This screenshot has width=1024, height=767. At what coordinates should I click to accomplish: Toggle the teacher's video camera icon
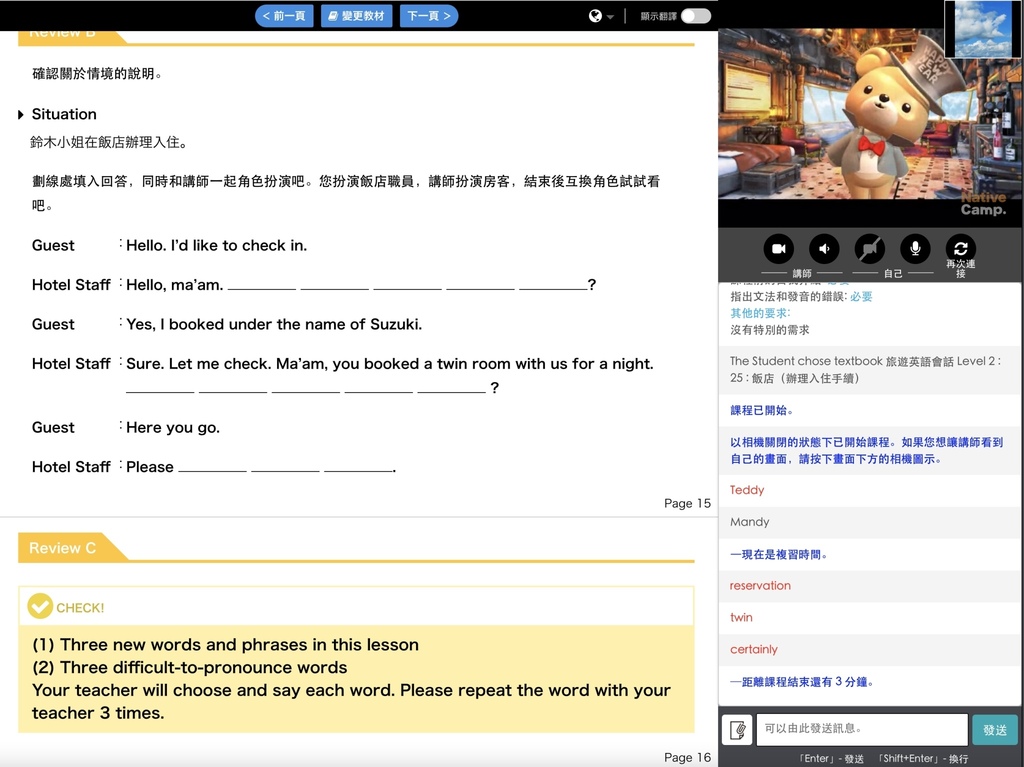(x=778, y=249)
